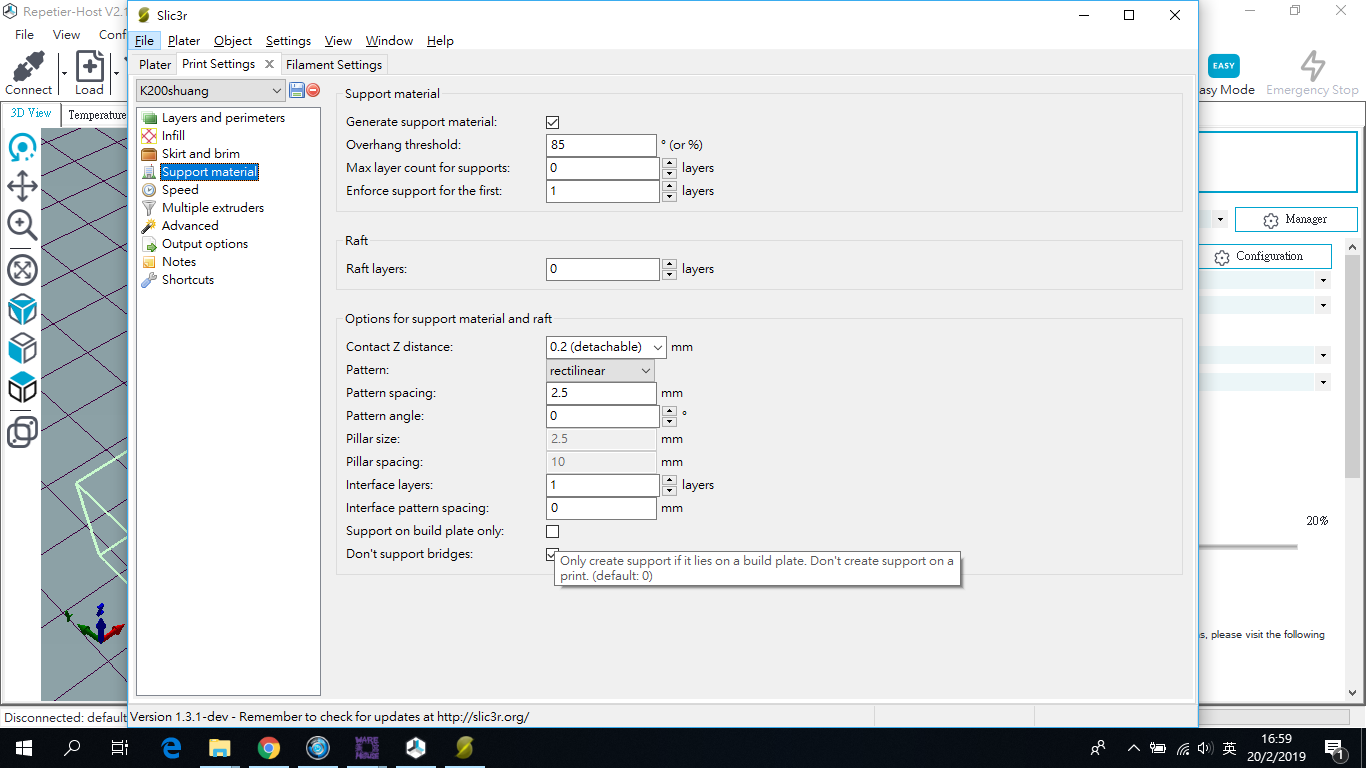Open the Settings menu in Slic3r
The width and height of the screenshot is (1366, 768).
[288, 41]
